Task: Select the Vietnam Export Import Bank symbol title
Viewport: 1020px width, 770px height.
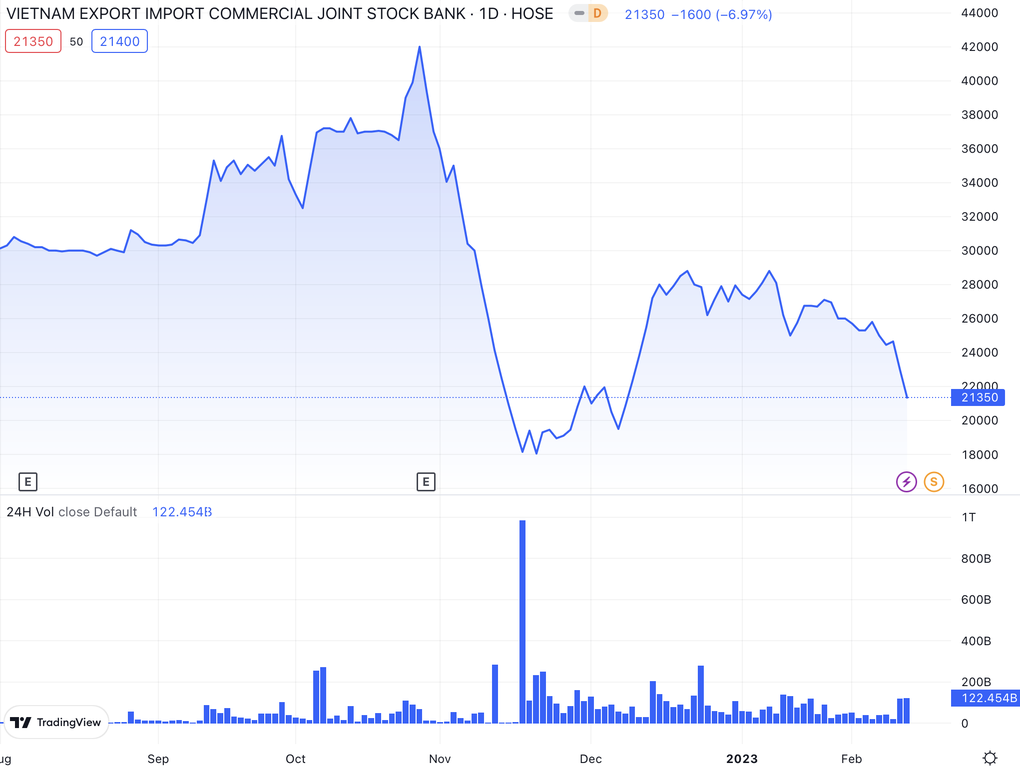Action: [x=280, y=14]
